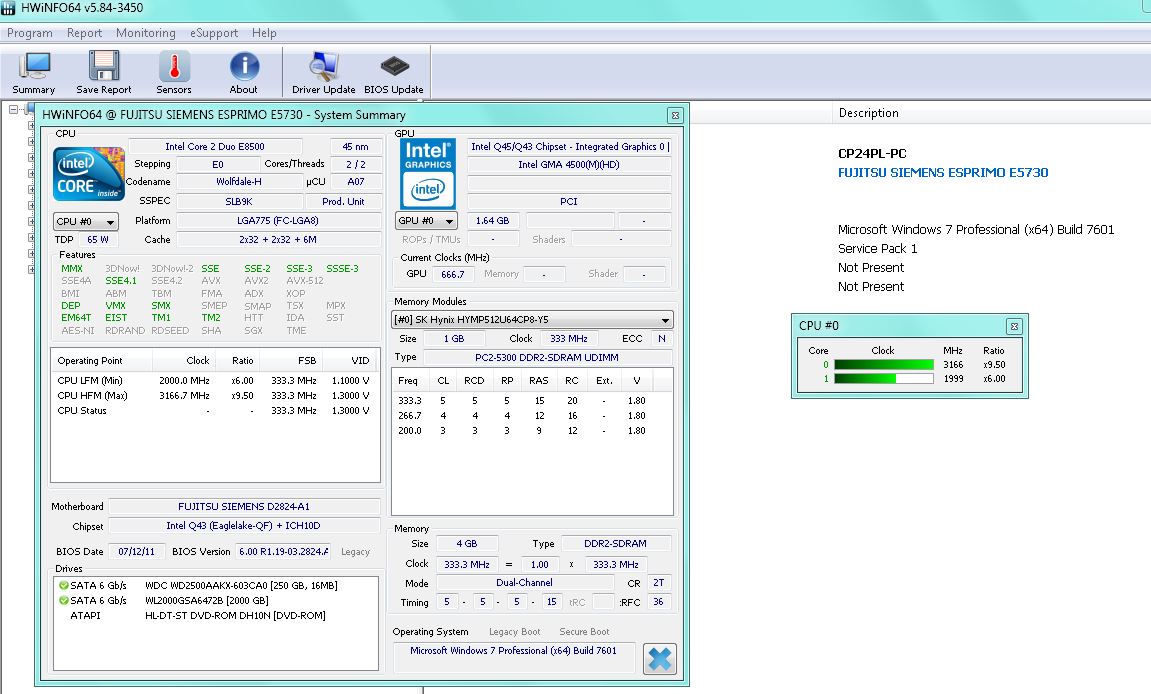Close the CPU #0 clock window
1151x694 pixels.
pyautogui.click(x=1014, y=326)
